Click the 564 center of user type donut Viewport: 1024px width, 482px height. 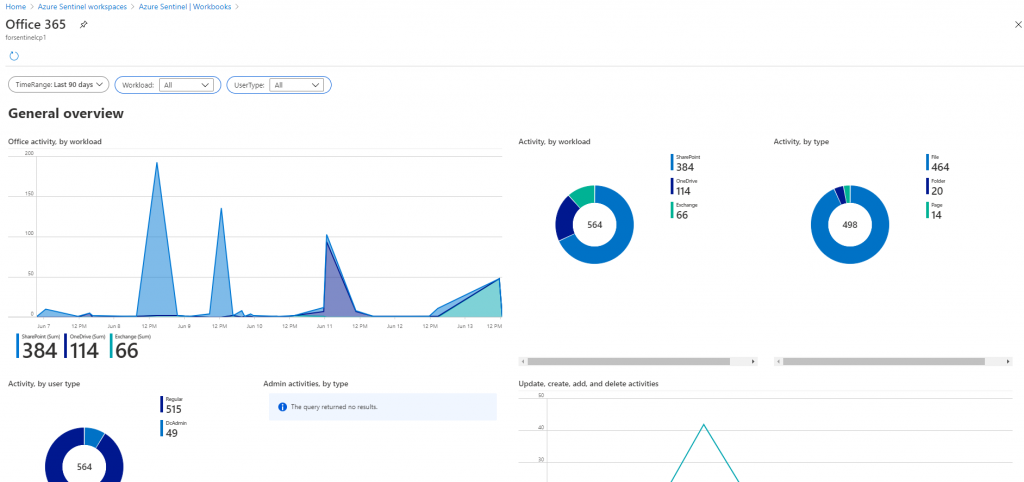point(84,467)
